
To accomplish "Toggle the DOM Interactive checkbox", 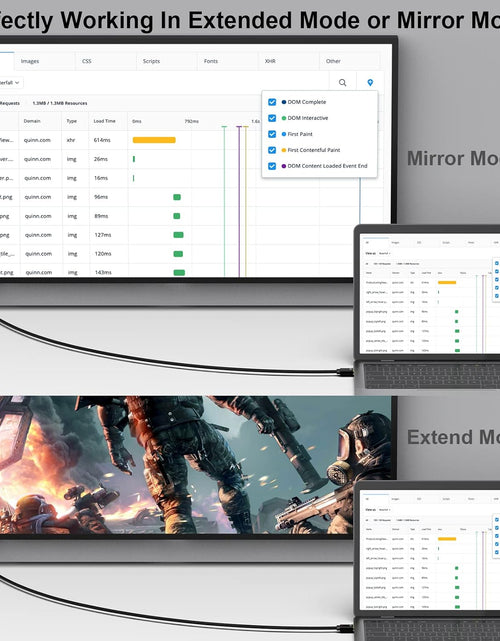I will click(272, 118).
